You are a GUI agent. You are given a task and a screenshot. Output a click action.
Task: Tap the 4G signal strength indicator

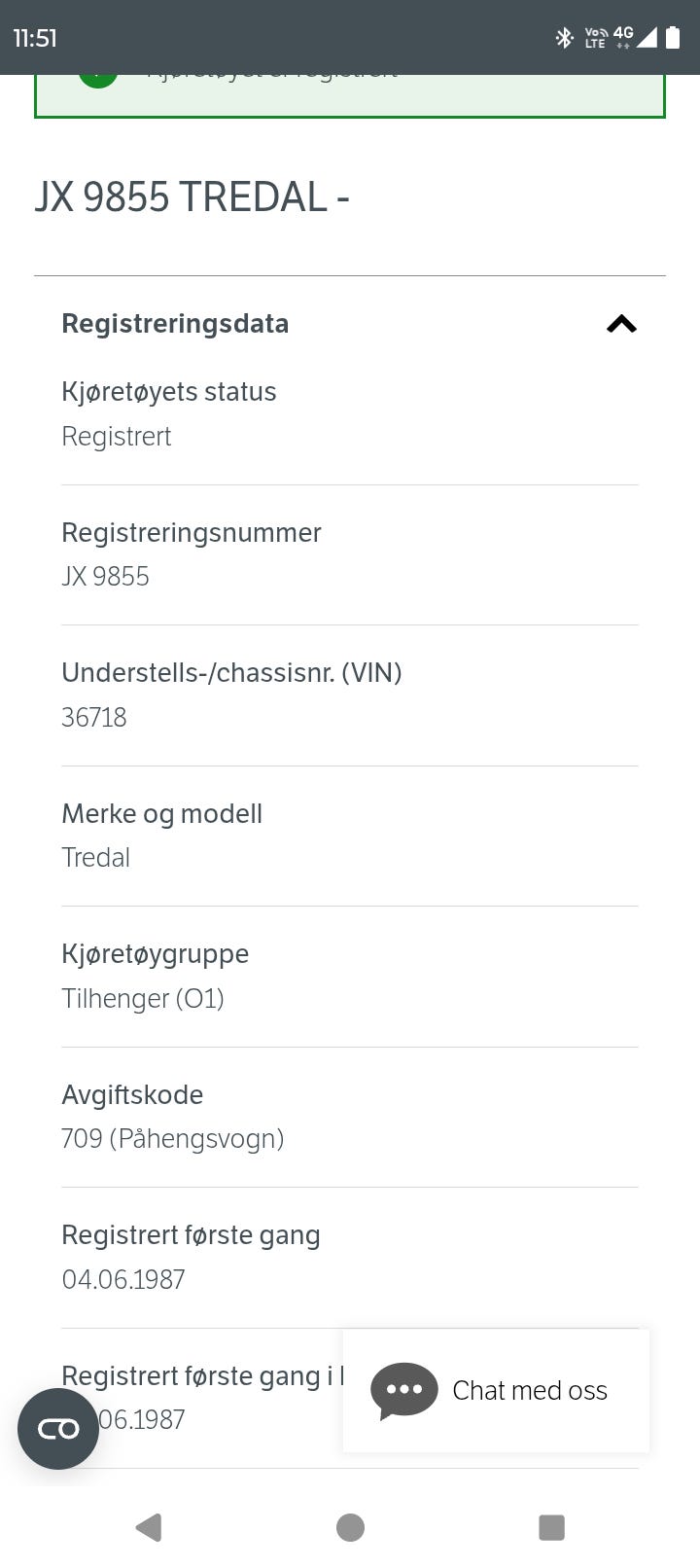635,38
